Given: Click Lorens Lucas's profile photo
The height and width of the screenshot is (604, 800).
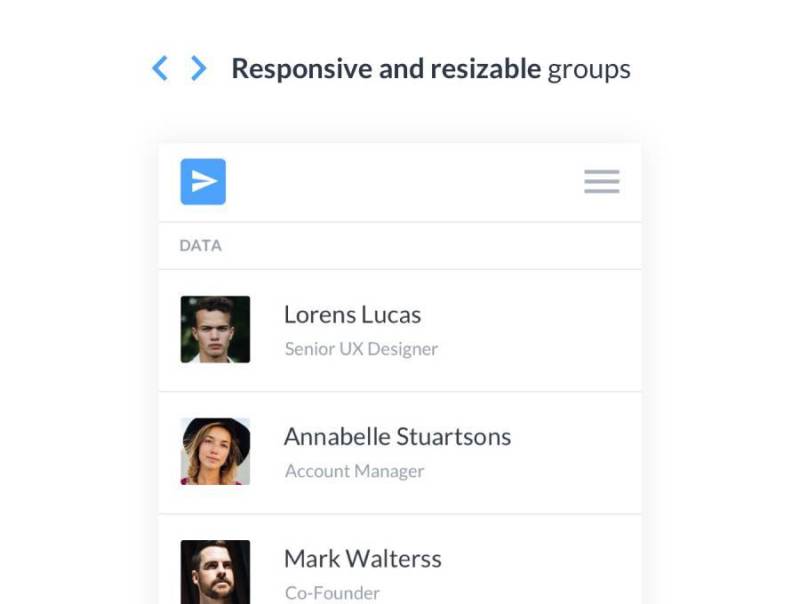Looking at the screenshot, I should (215, 329).
